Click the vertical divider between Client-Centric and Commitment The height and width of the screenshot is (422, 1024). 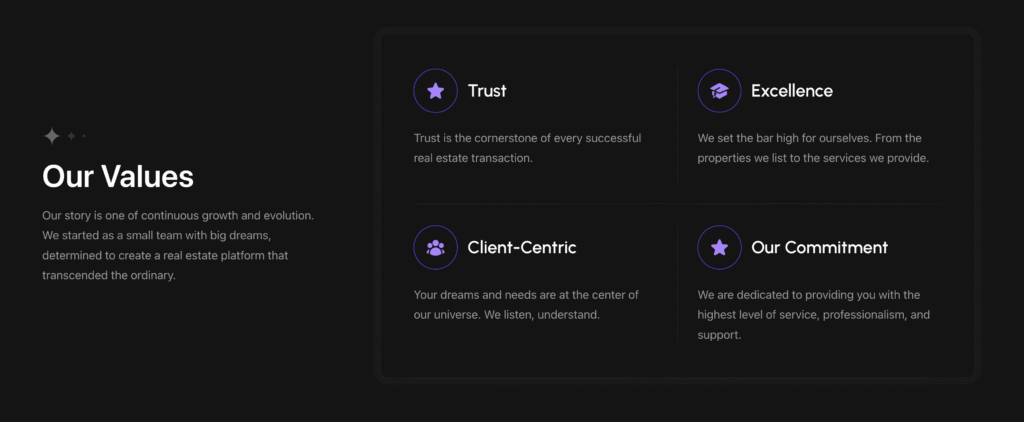tap(677, 284)
